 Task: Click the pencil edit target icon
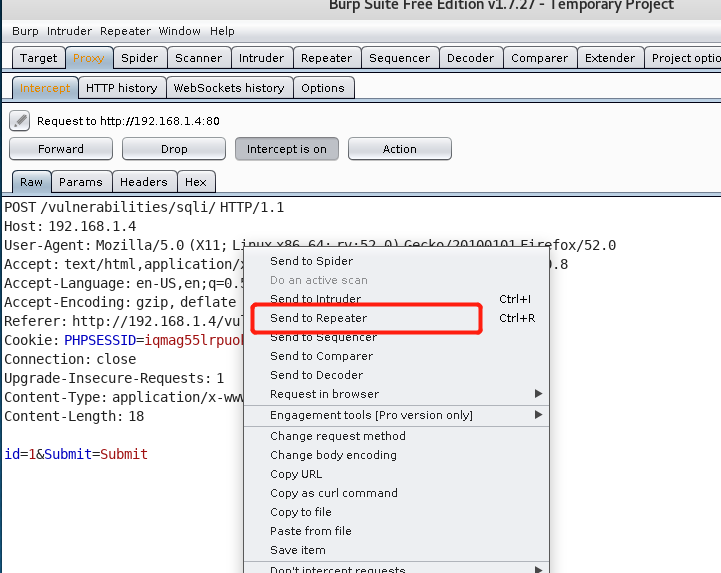19,121
